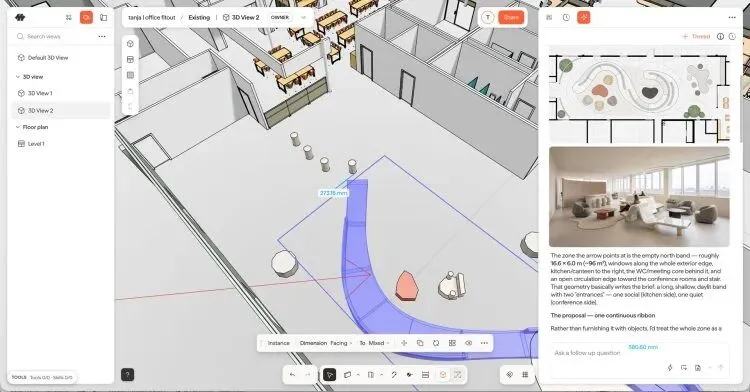This screenshot has height=392, width=750.
Task: Open the Dimension Facing dropdown
Action: [326, 343]
